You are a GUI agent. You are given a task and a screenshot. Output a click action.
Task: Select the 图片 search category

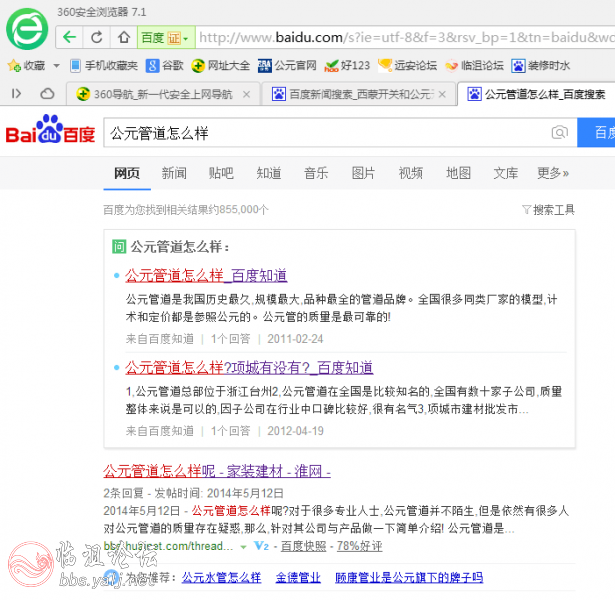tap(363, 173)
